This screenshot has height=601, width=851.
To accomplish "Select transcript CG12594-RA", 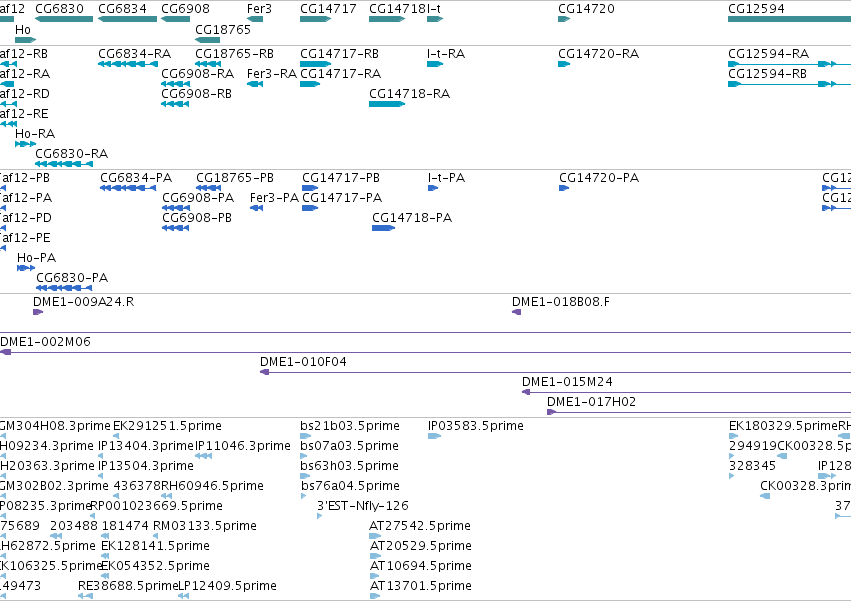I will [x=790, y=64].
